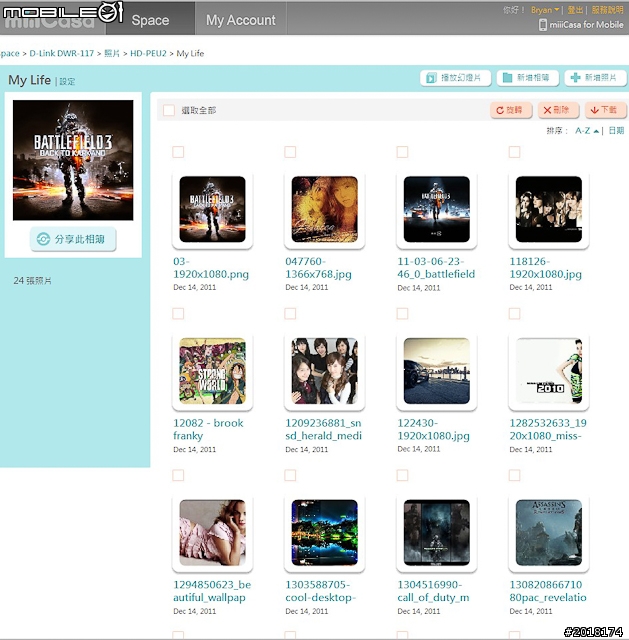Check the box for 1304516990-call_of_duty_m

[x=402, y=475]
